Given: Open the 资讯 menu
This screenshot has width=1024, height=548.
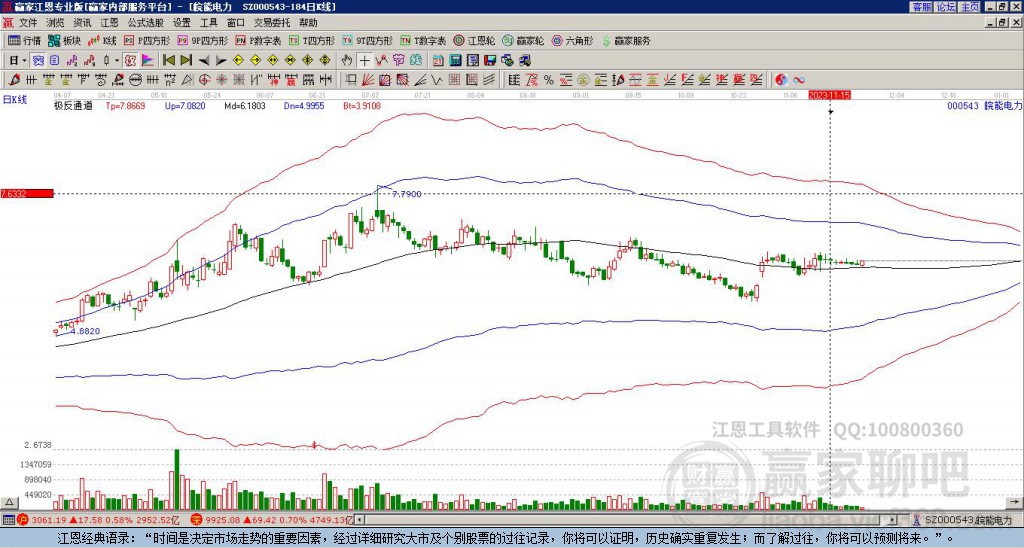Looking at the screenshot, I should pyautogui.click(x=82, y=23).
